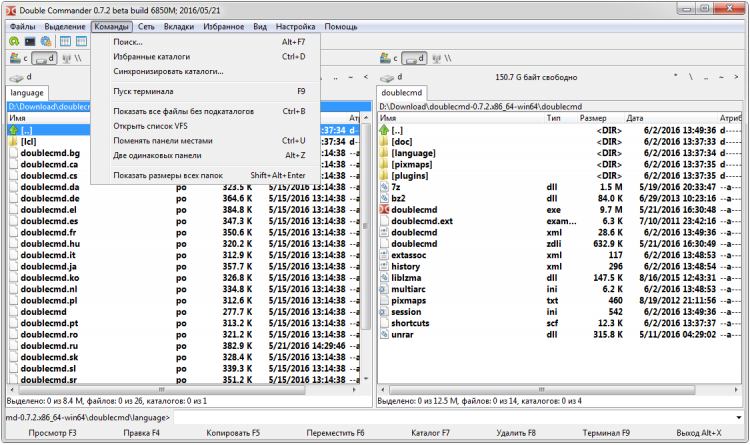Screen dimensions: 750x445
Task: Click the Просмотр F3 button
Action: [53, 433]
